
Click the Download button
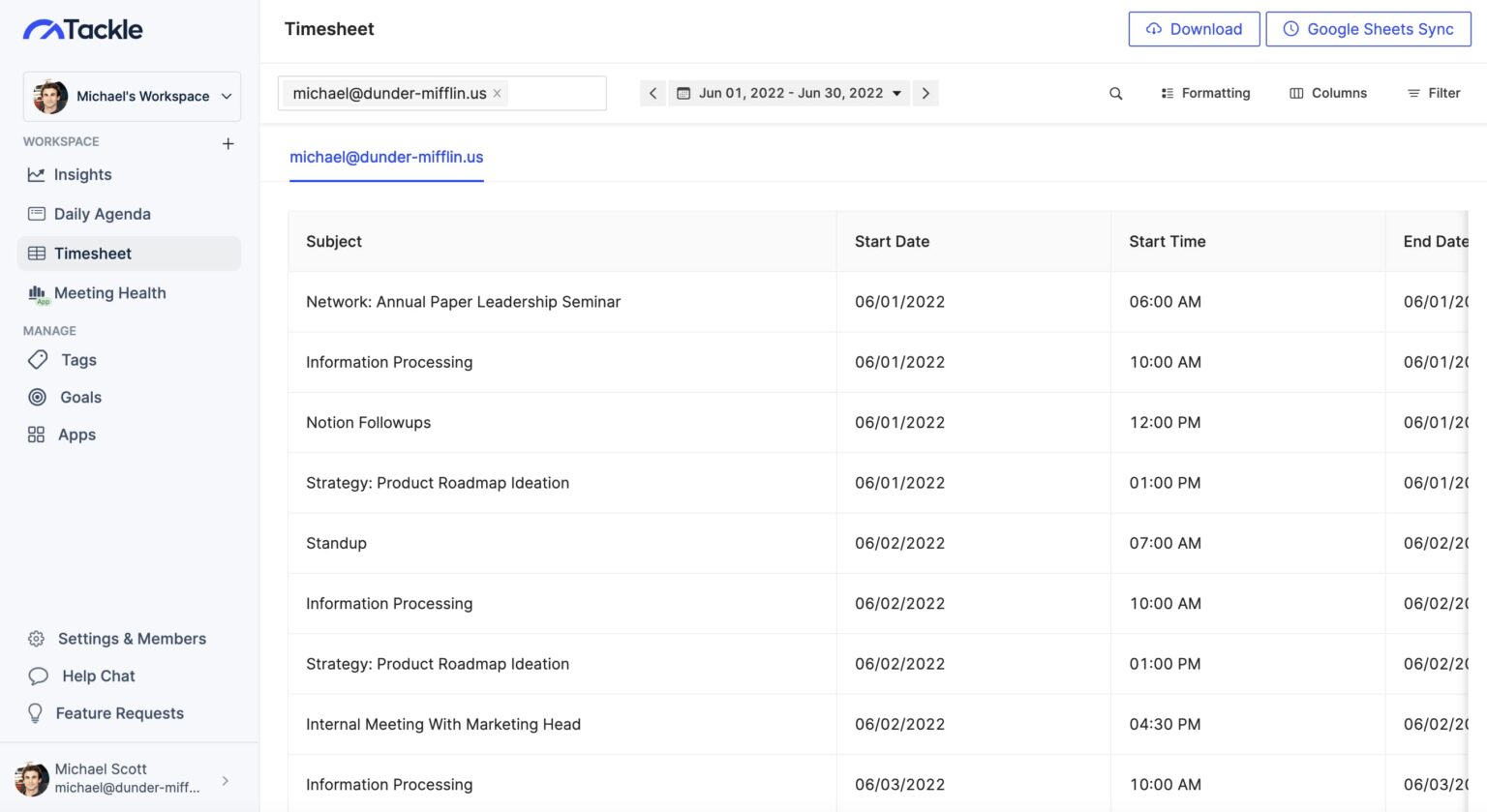coord(1194,29)
